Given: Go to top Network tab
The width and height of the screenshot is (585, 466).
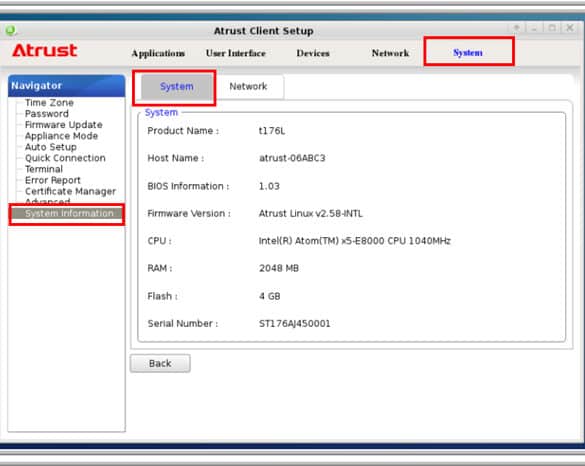Looking at the screenshot, I should [x=390, y=53].
